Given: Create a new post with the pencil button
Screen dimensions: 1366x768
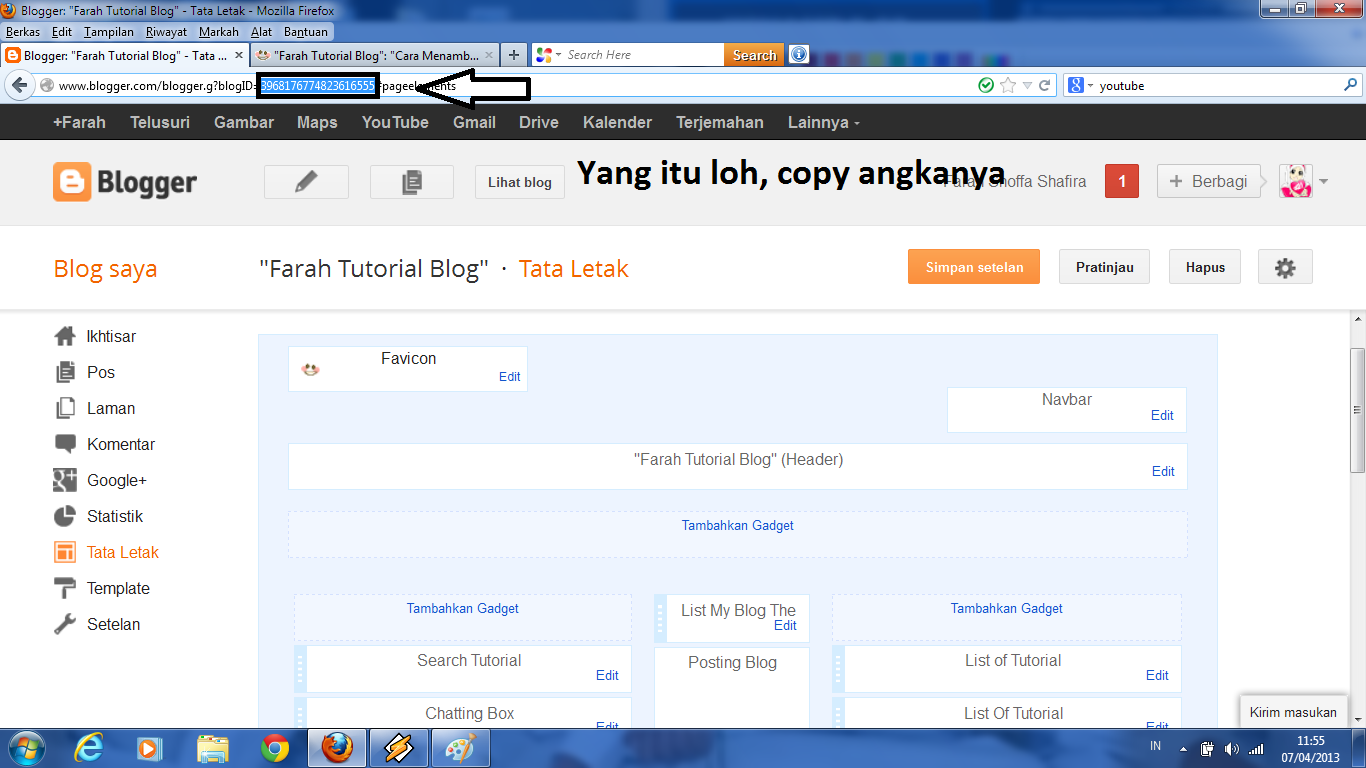Looking at the screenshot, I should [x=306, y=182].
